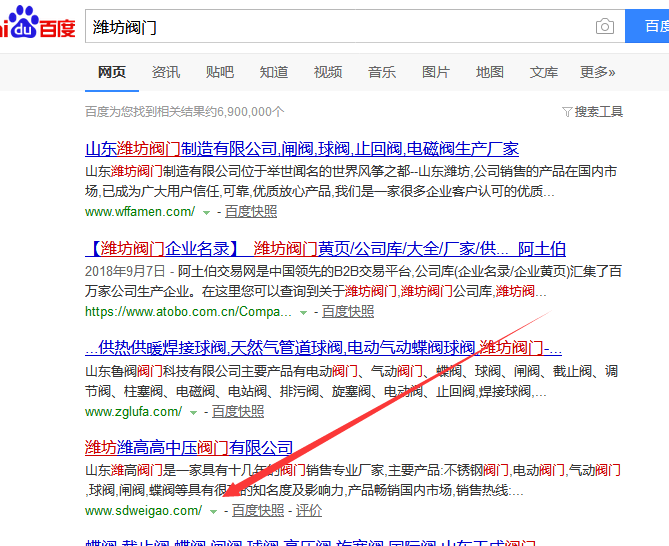Viewport: 669px width, 546px height.
Task: Open the 地图 tab
Action: (490, 72)
